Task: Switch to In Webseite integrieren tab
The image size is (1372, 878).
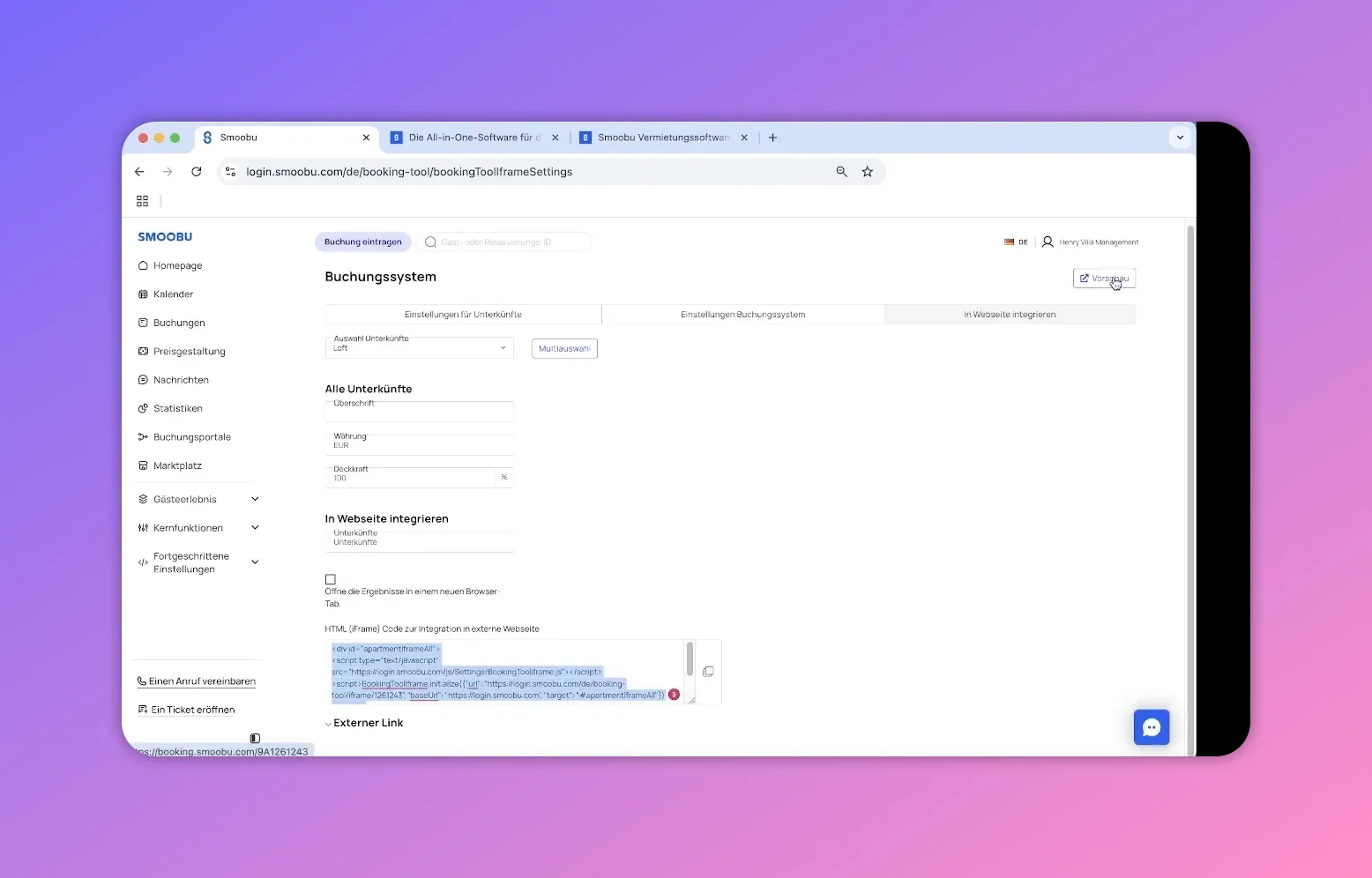Action: 1010,314
